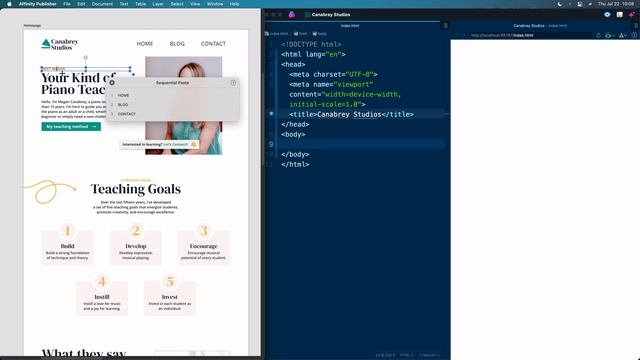
Task: Open the text size dropdown in preview bar
Action: click(x=623, y=36)
